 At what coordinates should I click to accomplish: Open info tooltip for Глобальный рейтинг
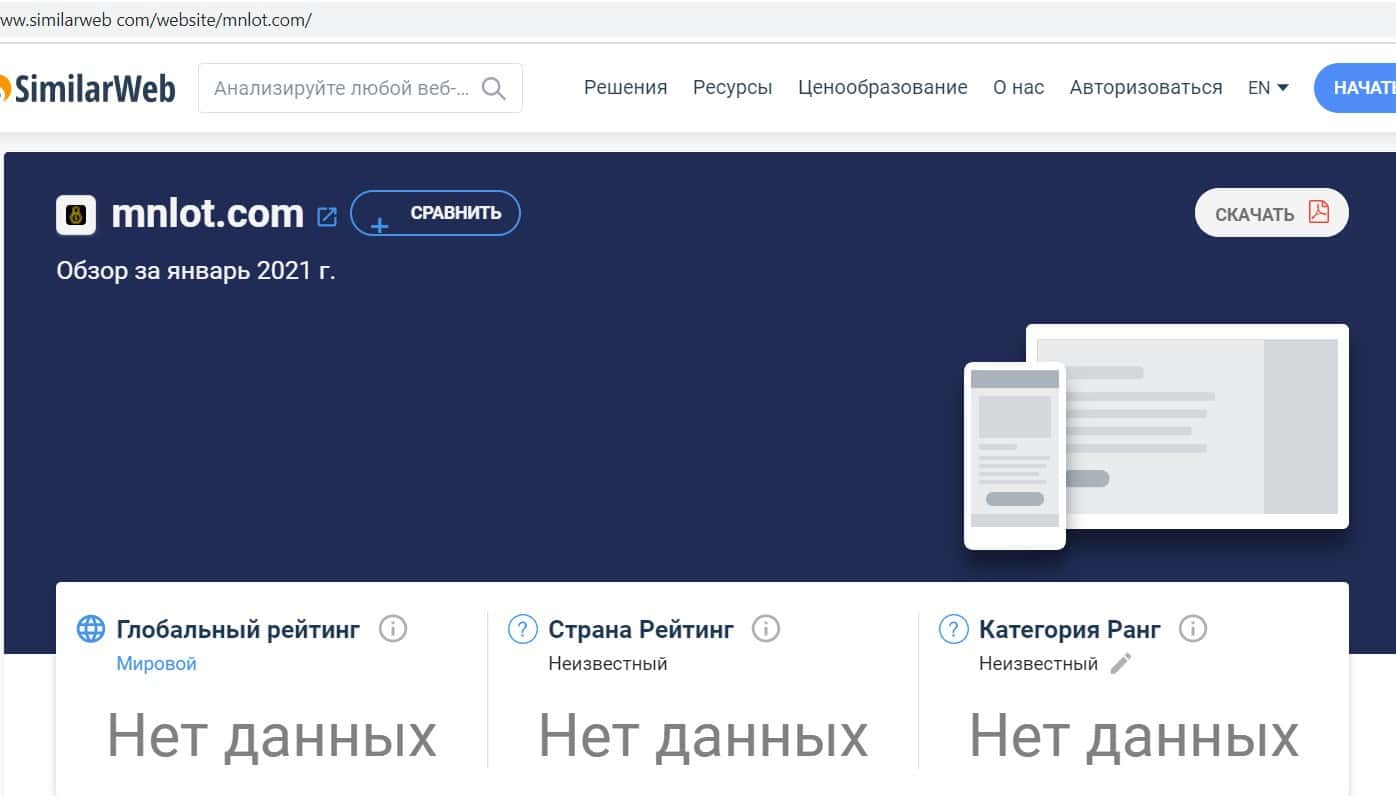[x=393, y=629]
